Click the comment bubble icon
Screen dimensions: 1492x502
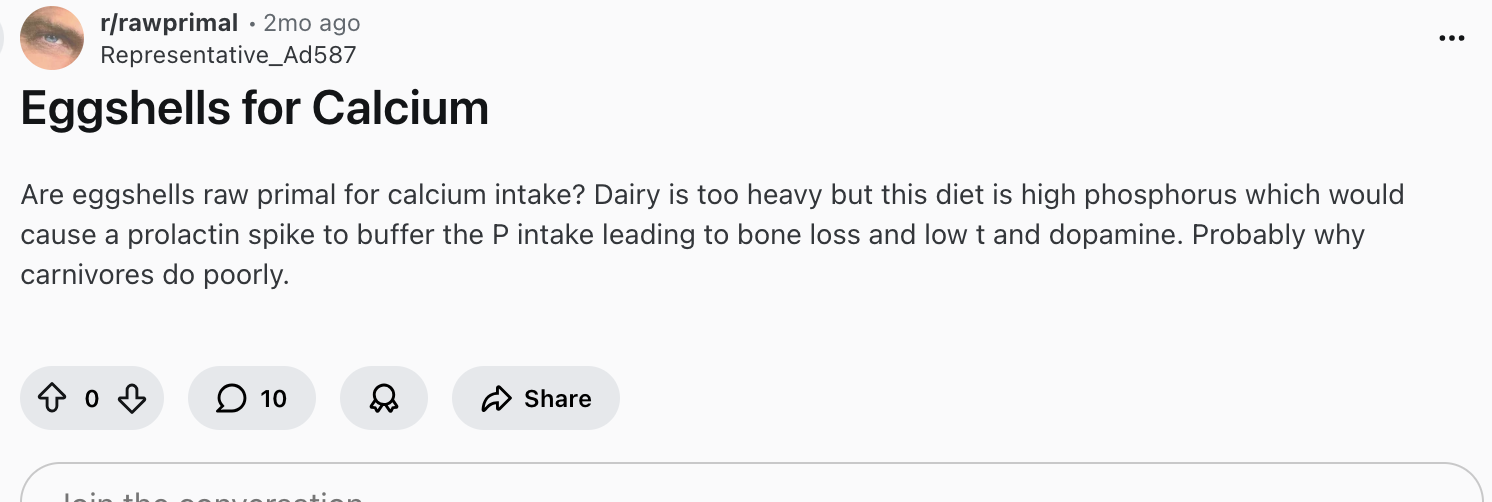[231, 399]
